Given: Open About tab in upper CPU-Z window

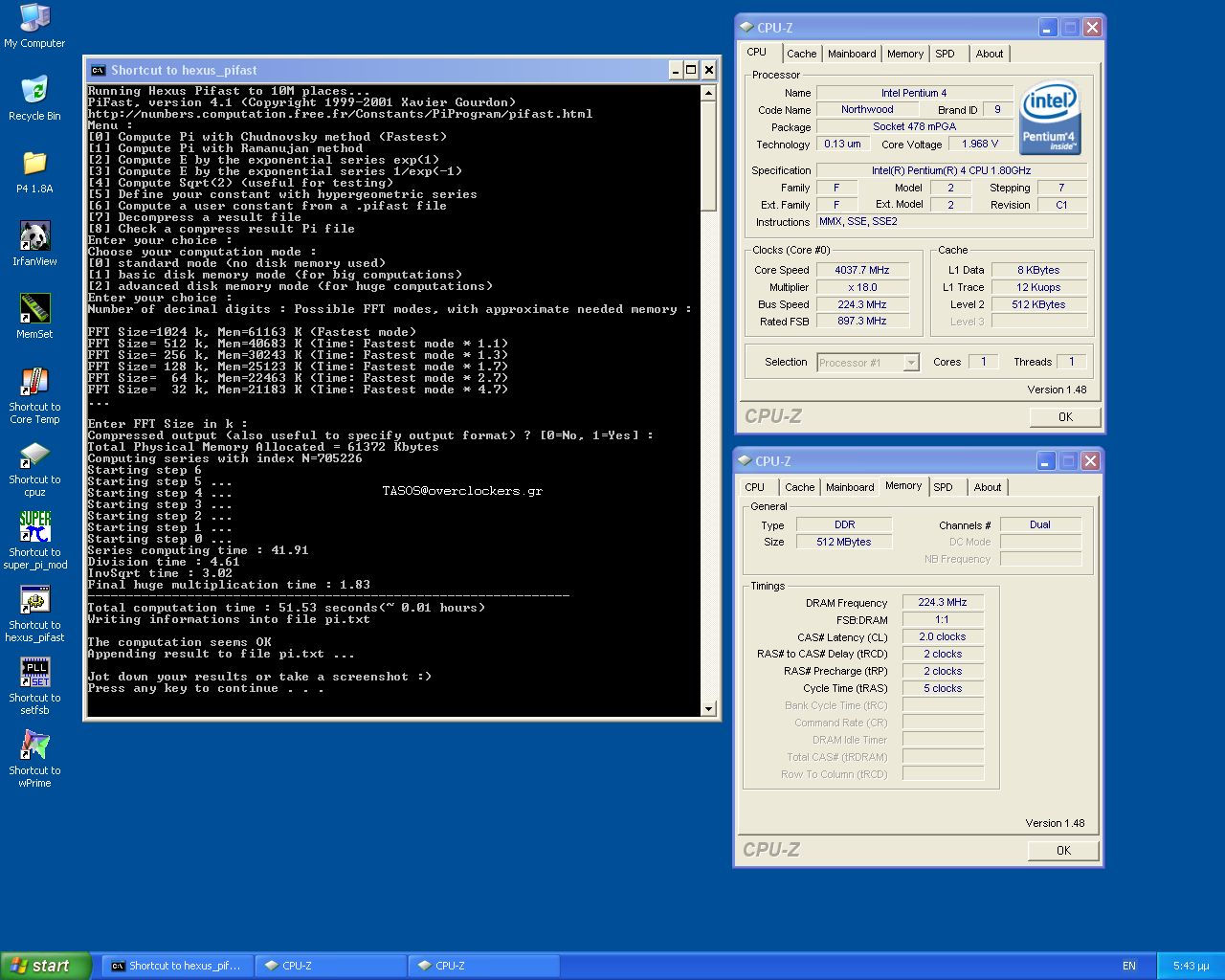Looking at the screenshot, I should 990,55.
